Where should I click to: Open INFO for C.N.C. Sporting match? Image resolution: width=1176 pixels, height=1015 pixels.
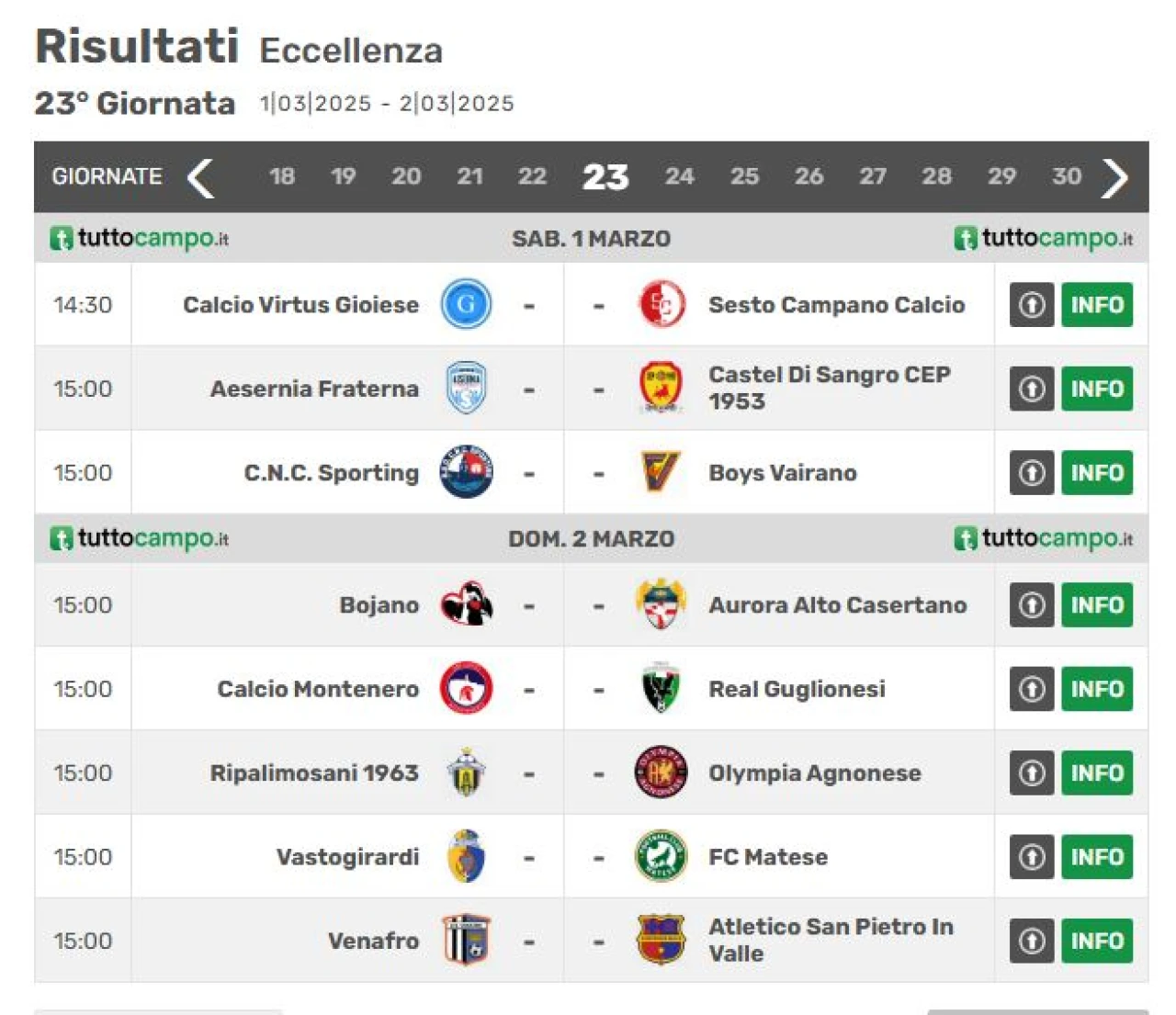[1097, 472]
